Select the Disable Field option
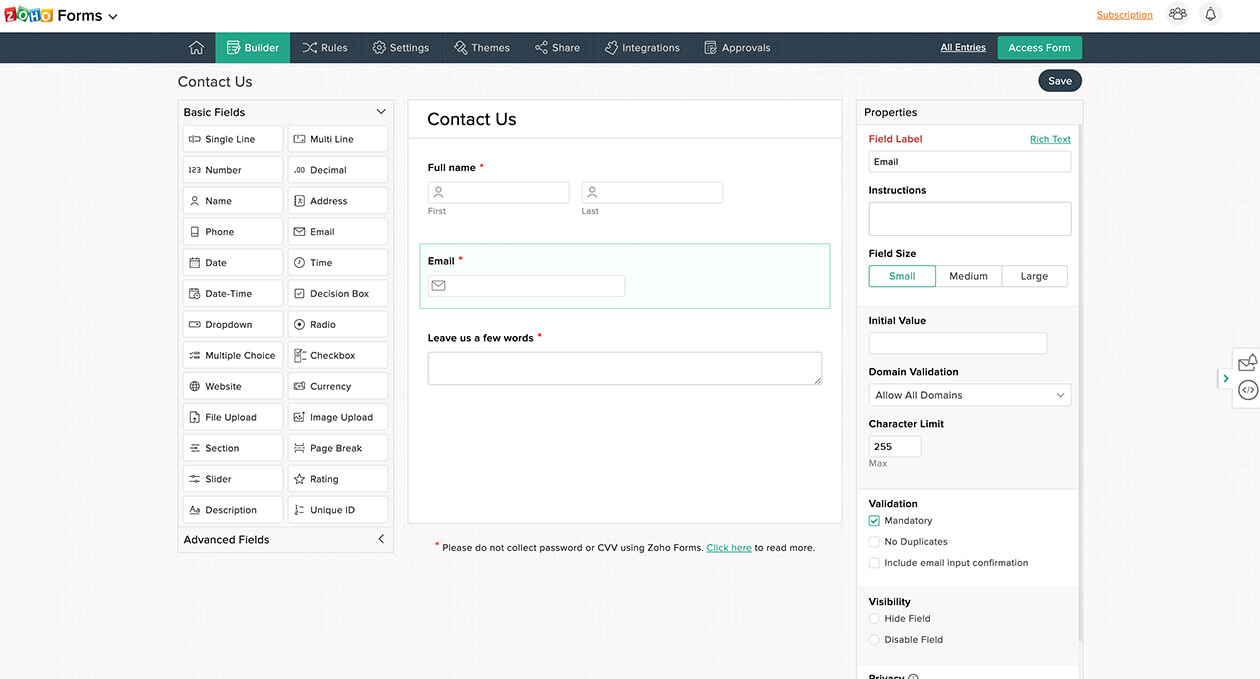Viewport: 1260px width, 679px height. 874,640
